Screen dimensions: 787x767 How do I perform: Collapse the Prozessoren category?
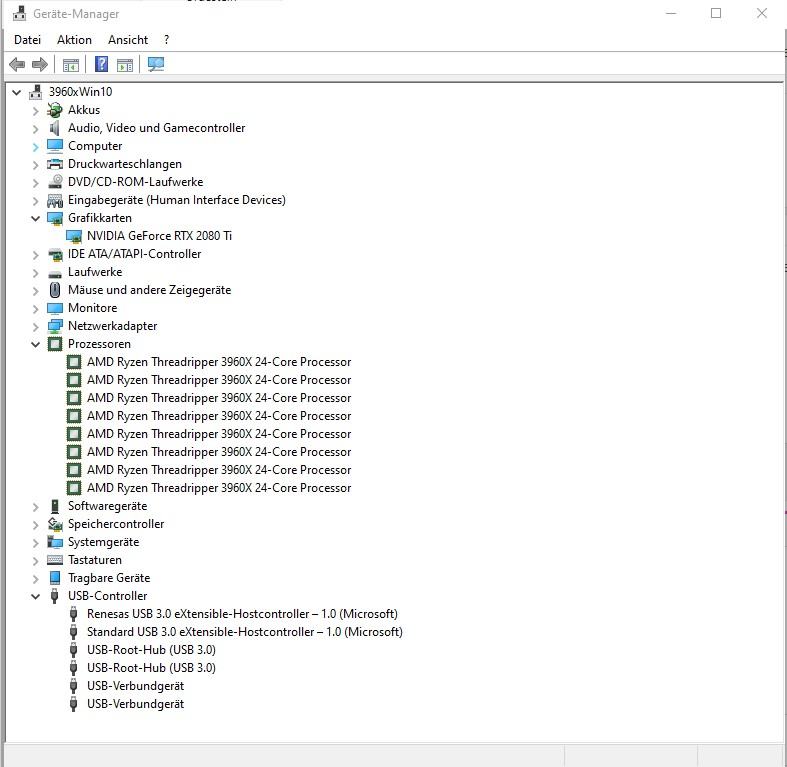click(36, 344)
